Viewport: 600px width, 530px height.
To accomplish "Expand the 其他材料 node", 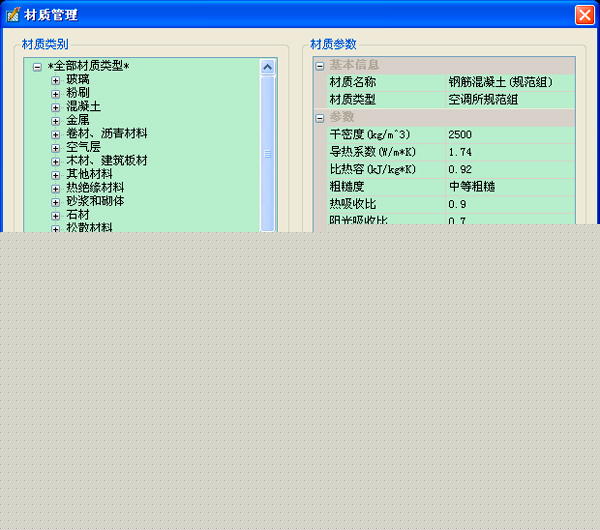I will [55, 175].
